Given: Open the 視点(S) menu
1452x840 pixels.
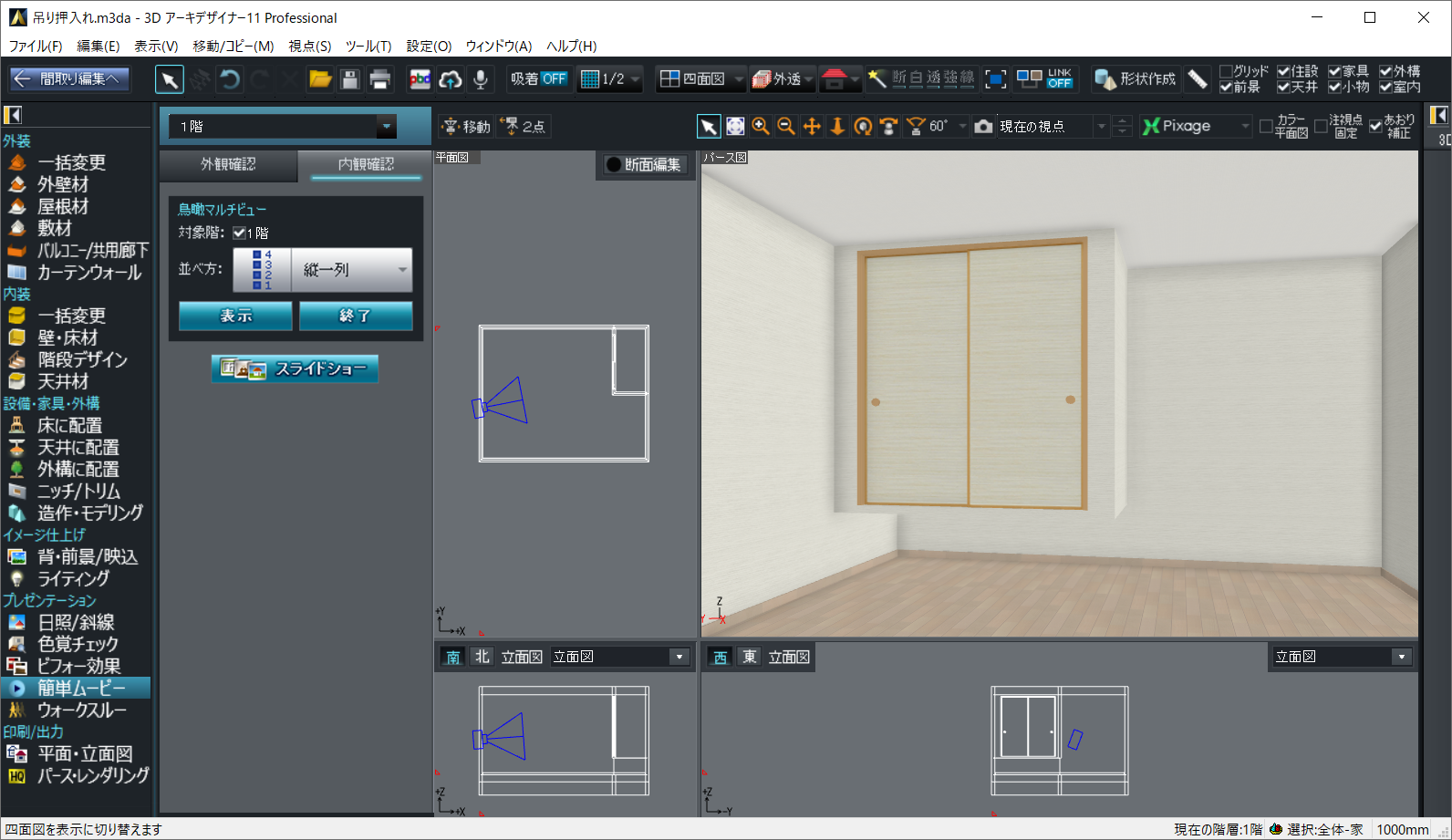Looking at the screenshot, I should (x=309, y=46).
